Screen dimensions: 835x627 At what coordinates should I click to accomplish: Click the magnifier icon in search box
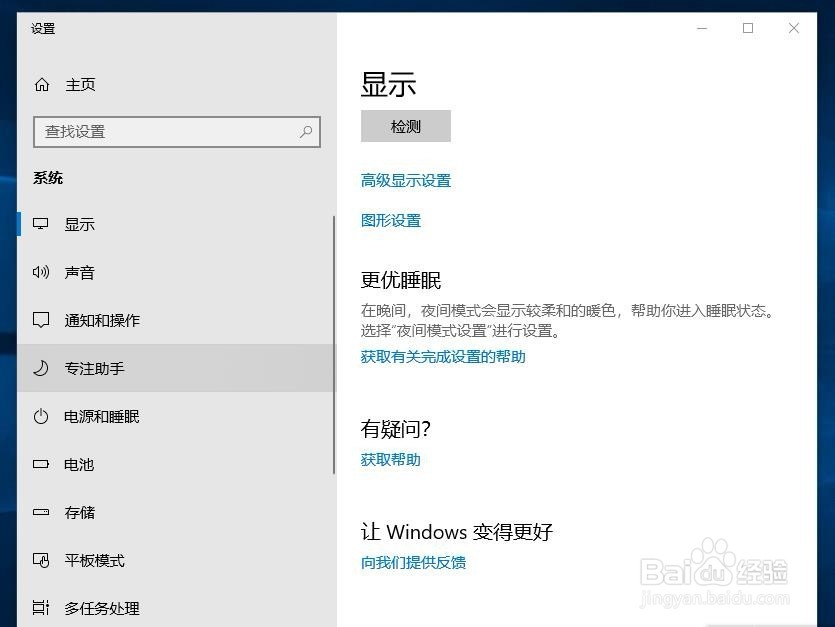(x=306, y=131)
